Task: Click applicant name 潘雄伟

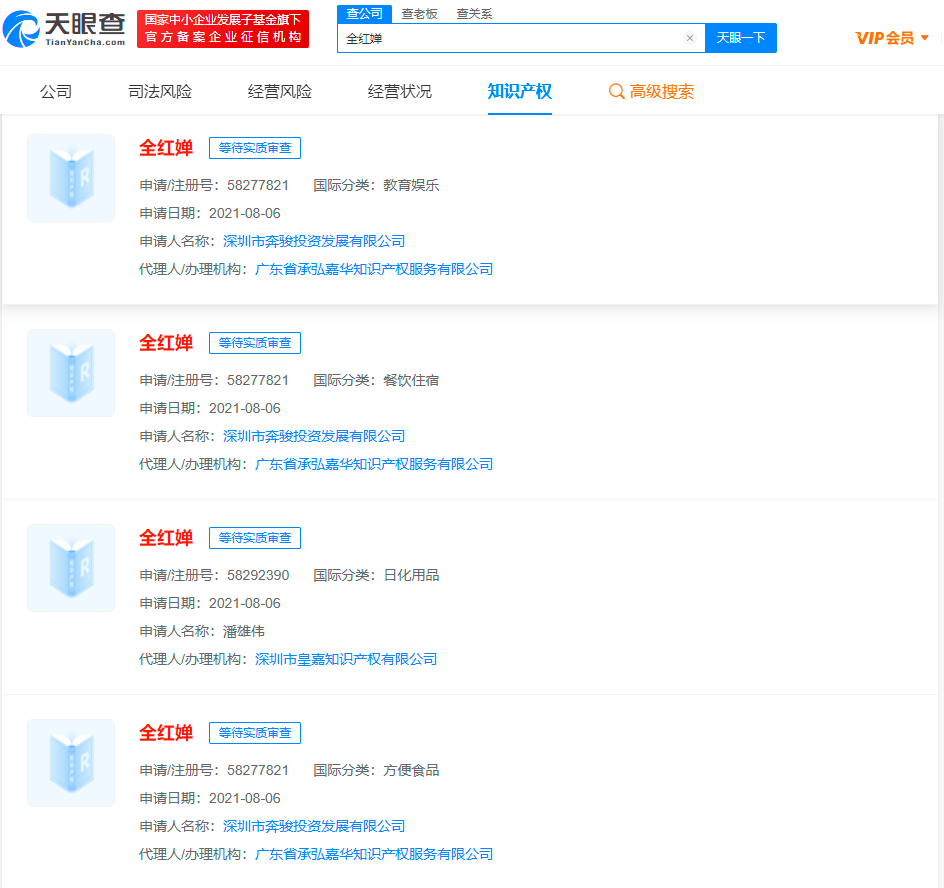Action: pyautogui.click(x=244, y=632)
